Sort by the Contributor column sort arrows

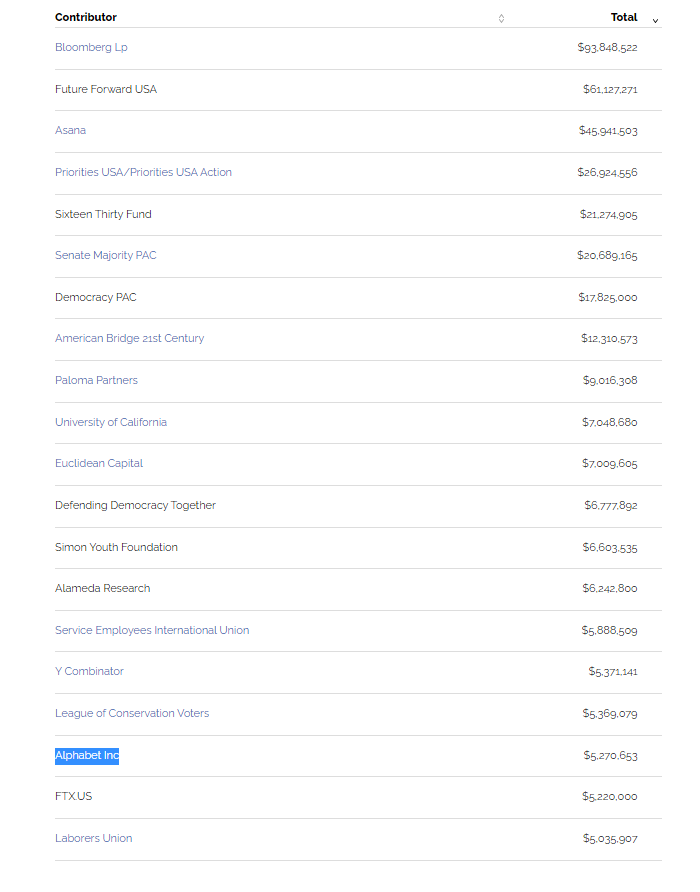501,18
